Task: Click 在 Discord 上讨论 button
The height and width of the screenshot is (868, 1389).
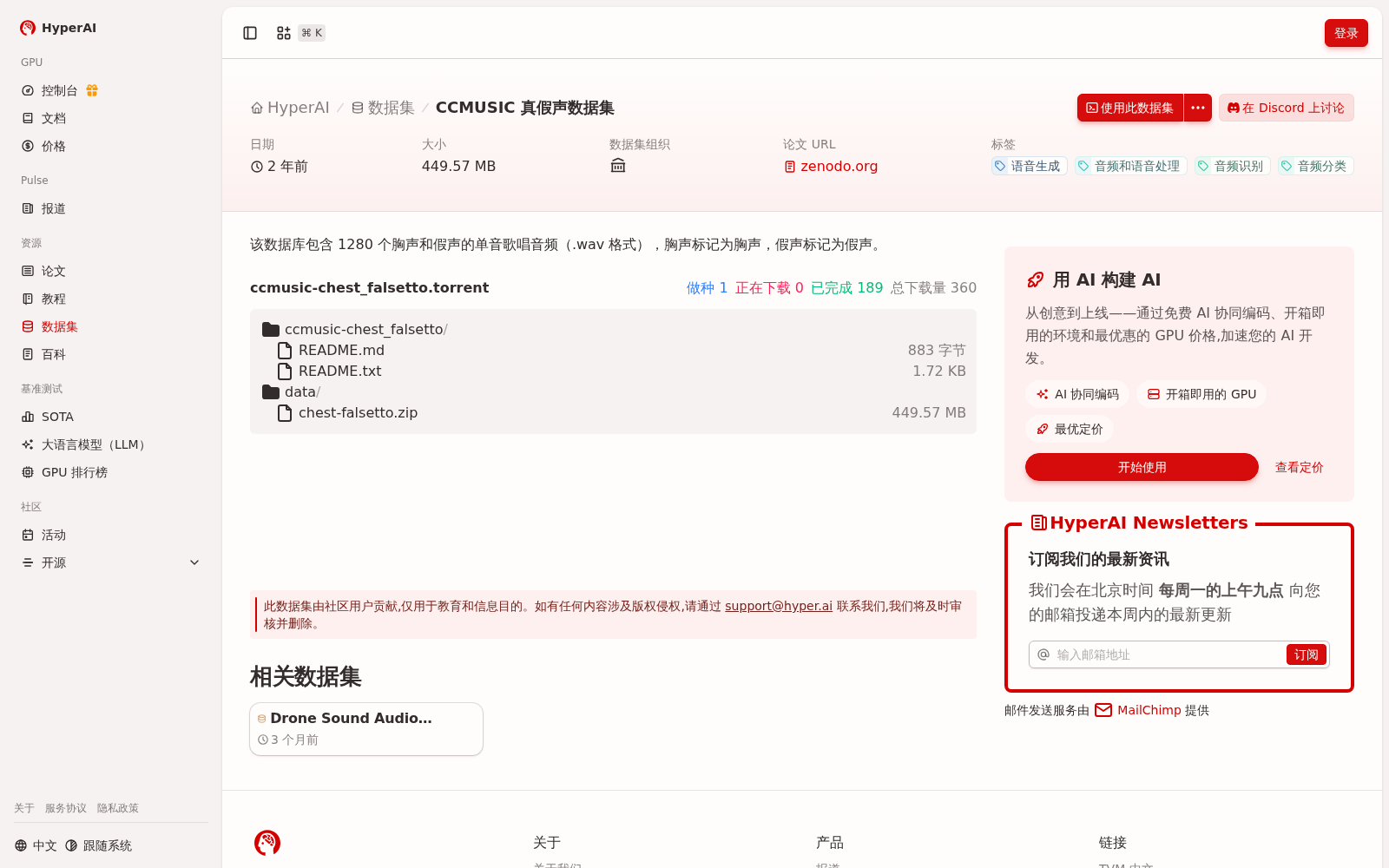Action: click(x=1286, y=108)
